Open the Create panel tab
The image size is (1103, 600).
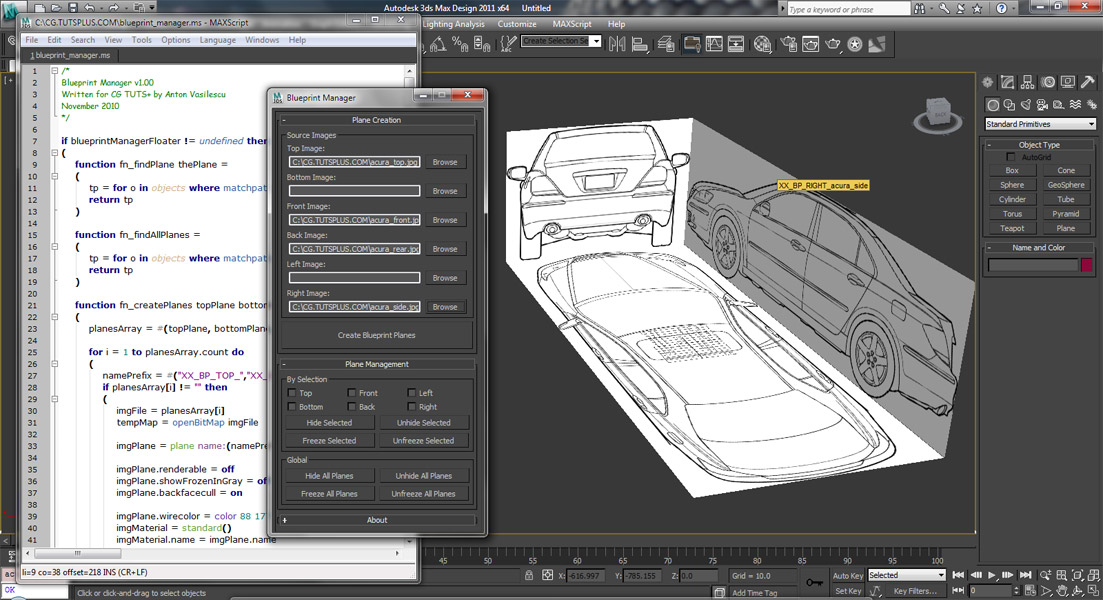pyautogui.click(x=988, y=82)
